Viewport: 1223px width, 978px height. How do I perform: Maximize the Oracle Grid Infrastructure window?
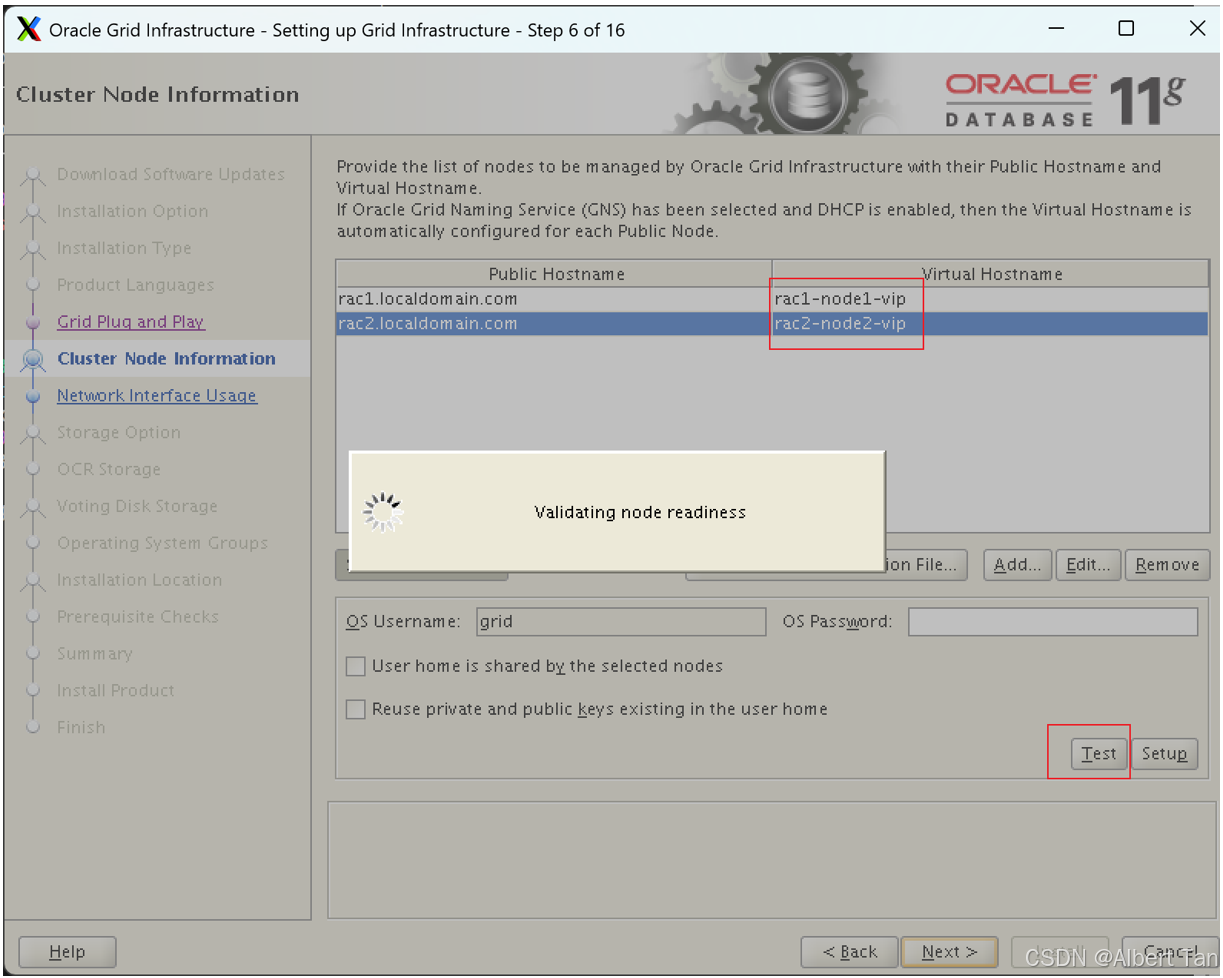1126,29
